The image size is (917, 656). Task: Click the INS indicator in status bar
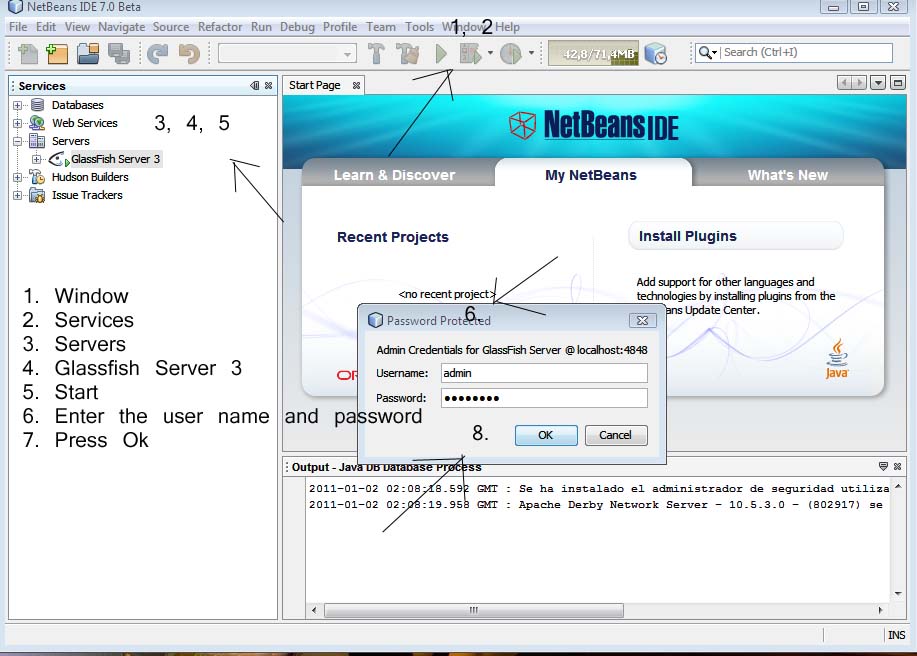coord(896,635)
